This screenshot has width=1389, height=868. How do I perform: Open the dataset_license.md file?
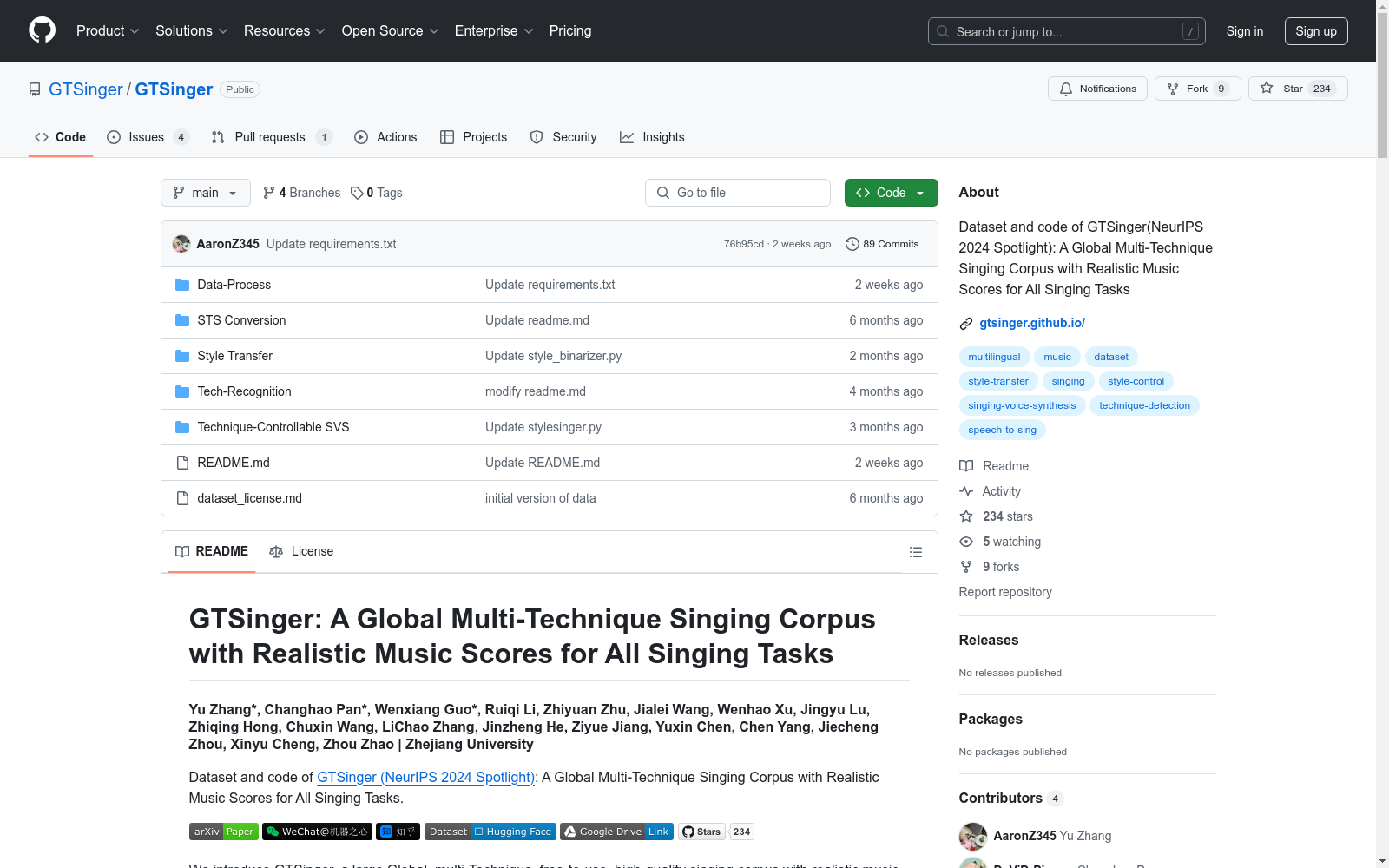click(x=250, y=498)
